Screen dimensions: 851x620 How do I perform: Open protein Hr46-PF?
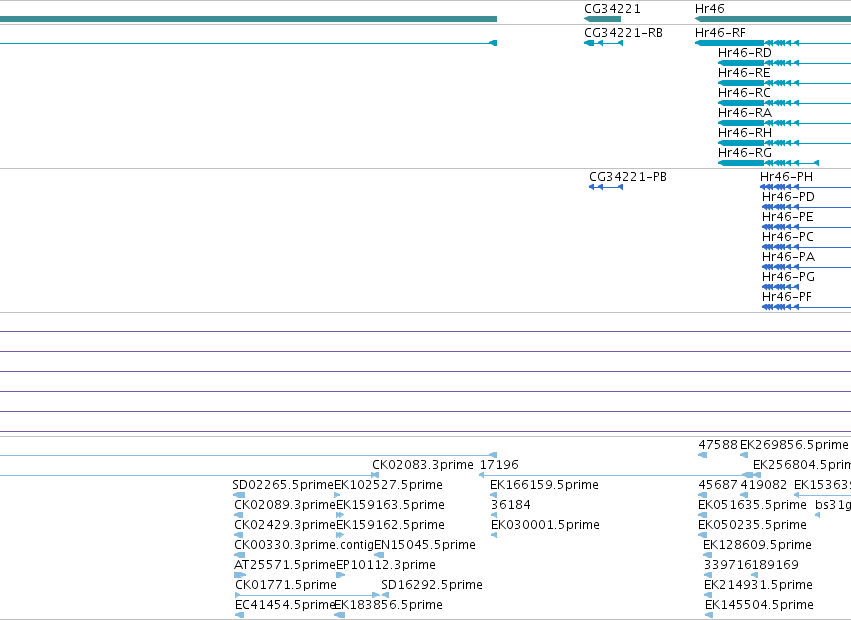tap(787, 298)
